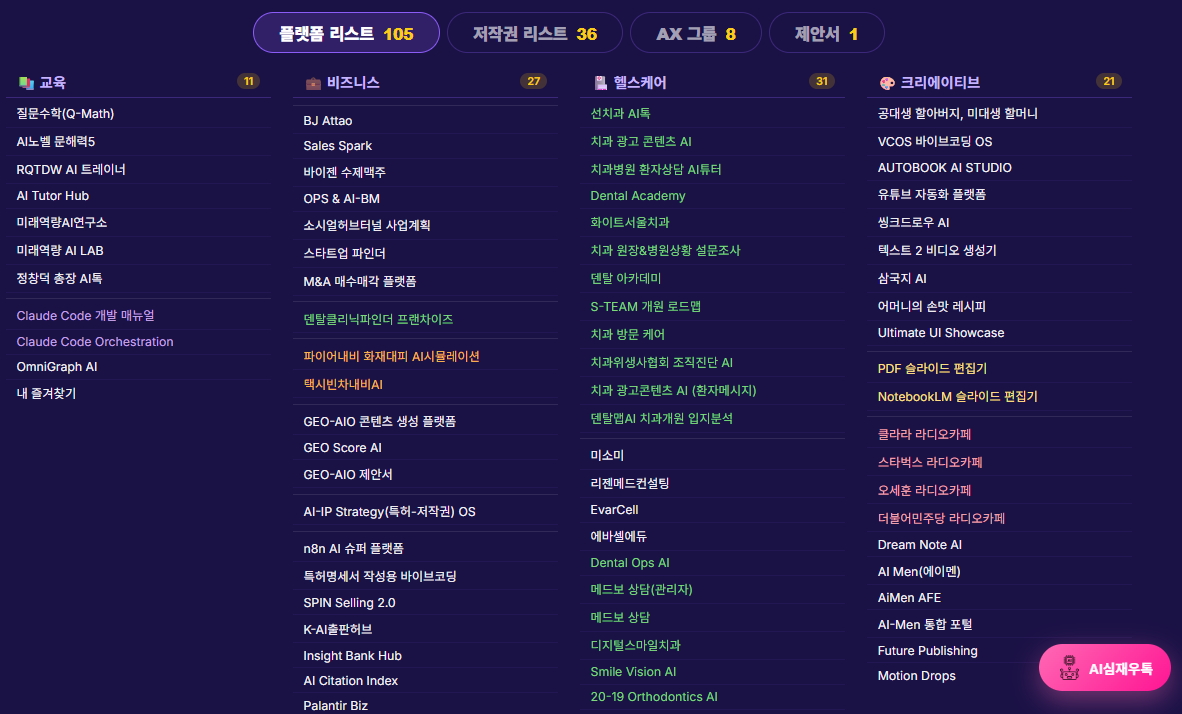Open S-TEAM 개원 로드맵
Image resolution: width=1182 pixels, height=714 pixels.
645,307
